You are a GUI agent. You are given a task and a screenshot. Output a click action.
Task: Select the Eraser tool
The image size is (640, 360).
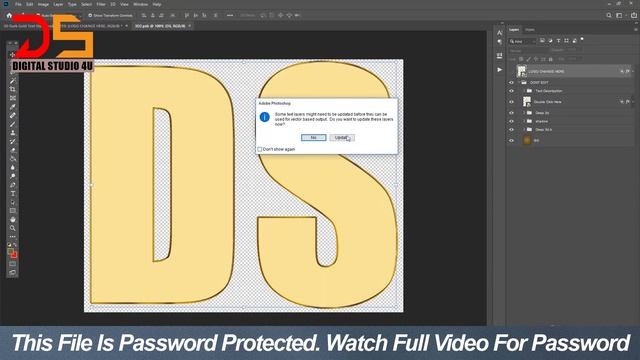click(13, 150)
